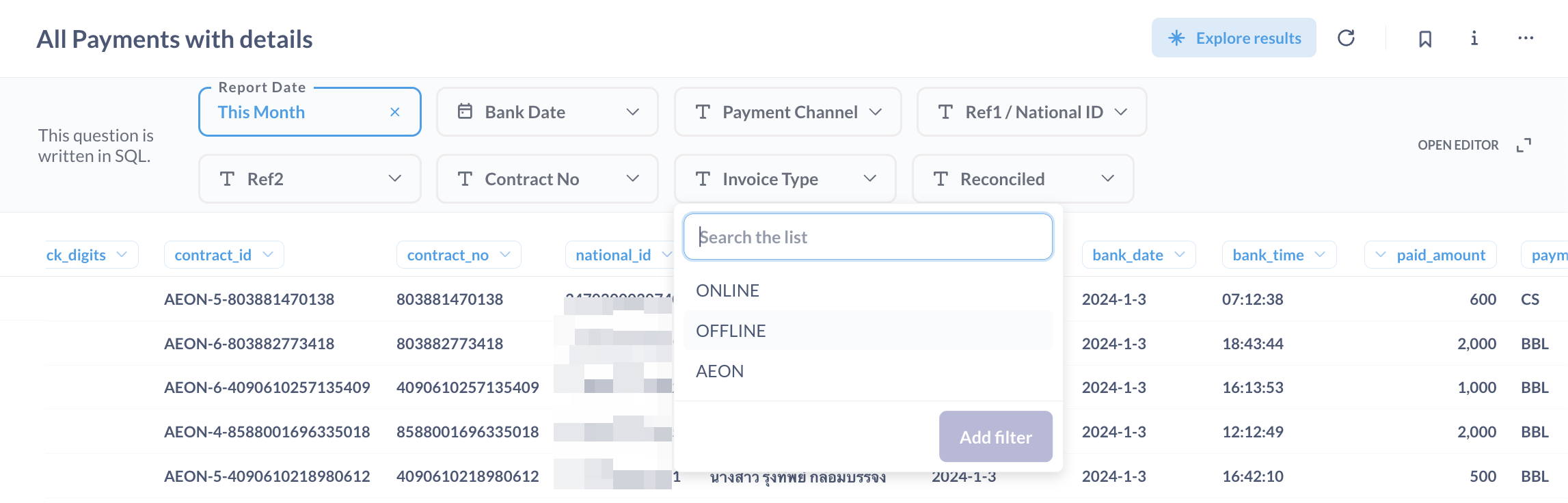Click the paid_amount column header
1568x503 pixels.
point(1440,255)
